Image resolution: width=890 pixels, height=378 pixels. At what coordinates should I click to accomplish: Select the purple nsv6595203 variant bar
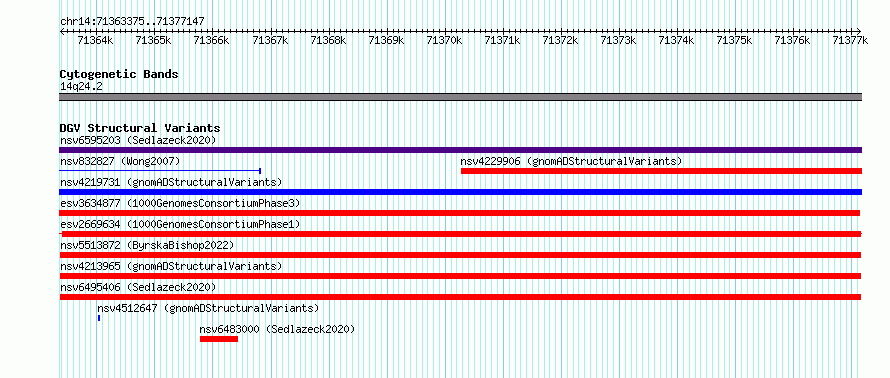point(460,150)
